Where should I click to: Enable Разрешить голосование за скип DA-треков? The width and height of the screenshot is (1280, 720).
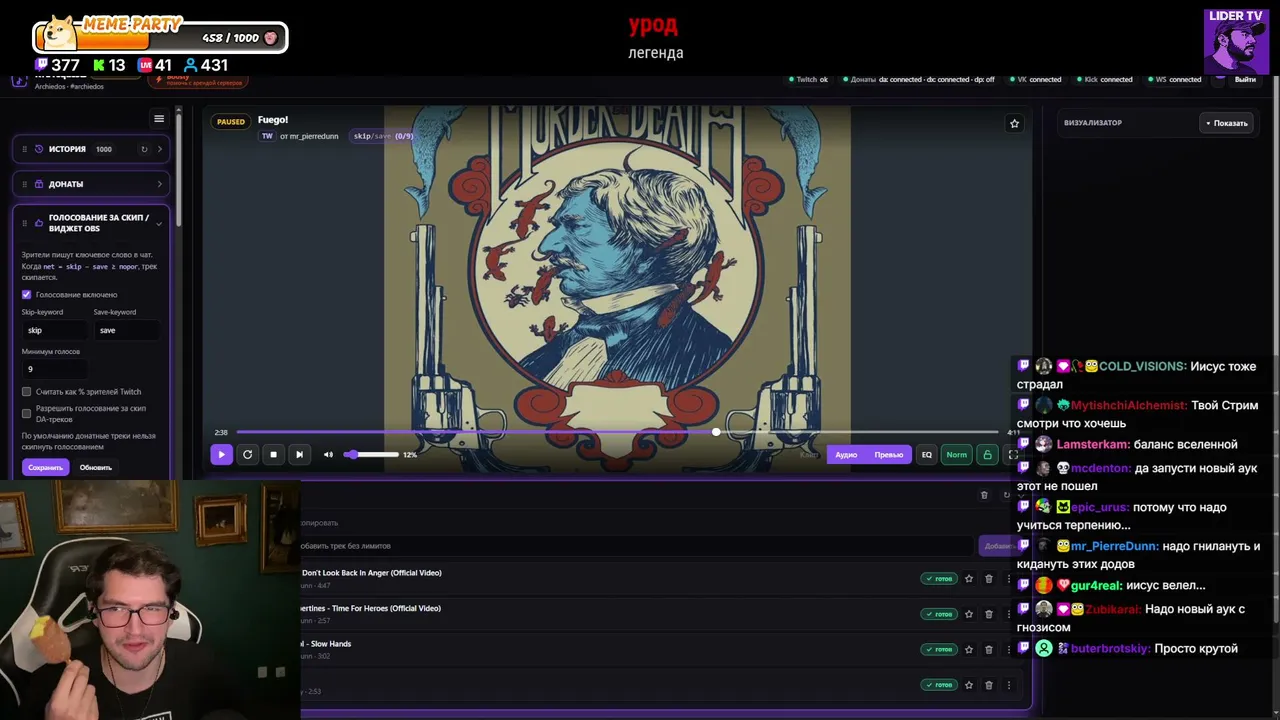coord(27,412)
